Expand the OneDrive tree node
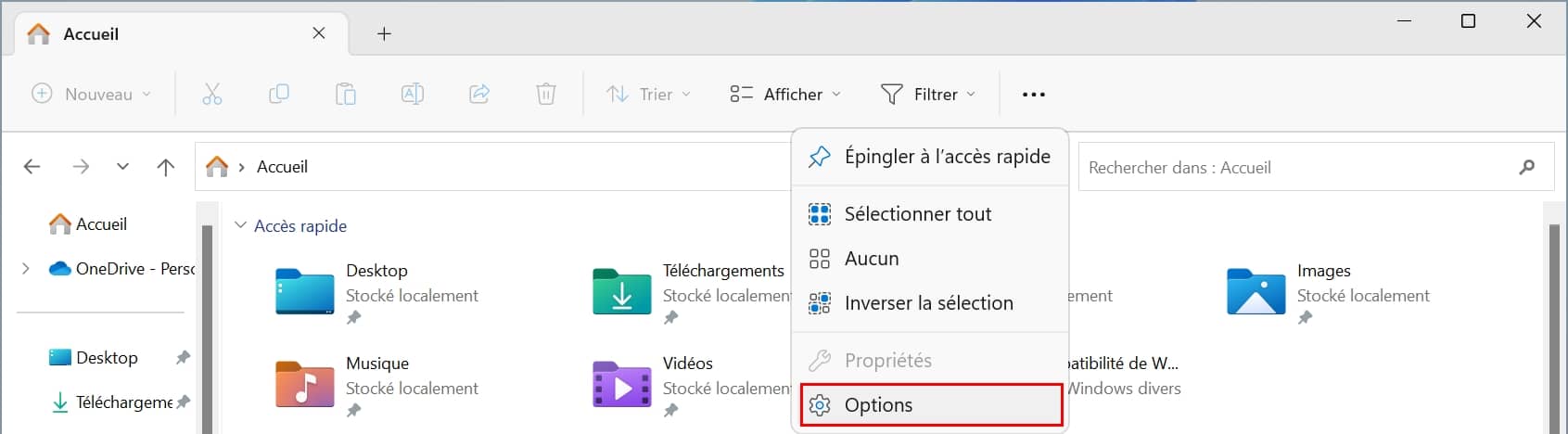Image resolution: width=1568 pixels, height=434 pixels. click(26, 269)
